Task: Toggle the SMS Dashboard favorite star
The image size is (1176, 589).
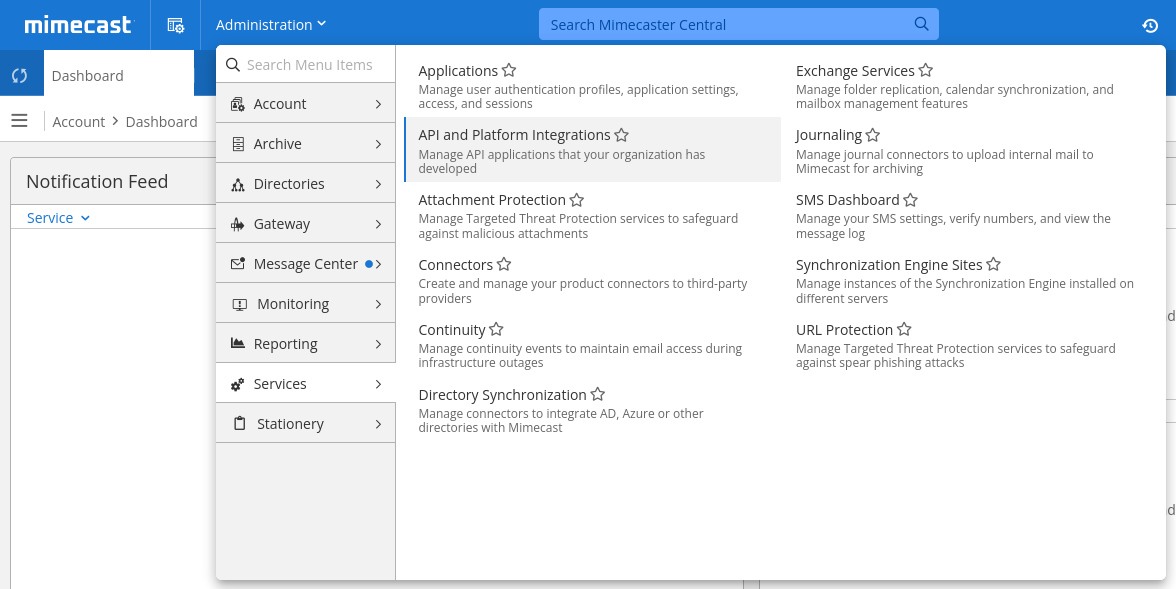Action: (x=910, y=200)
